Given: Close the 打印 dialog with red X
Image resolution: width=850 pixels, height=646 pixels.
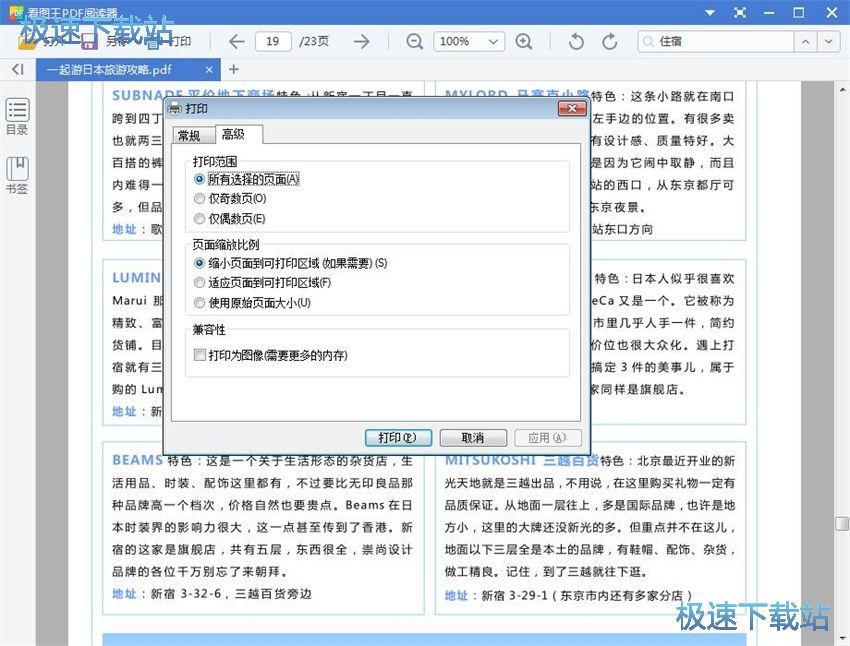Looking at the screenshot, I should click(x=572, y=108).
